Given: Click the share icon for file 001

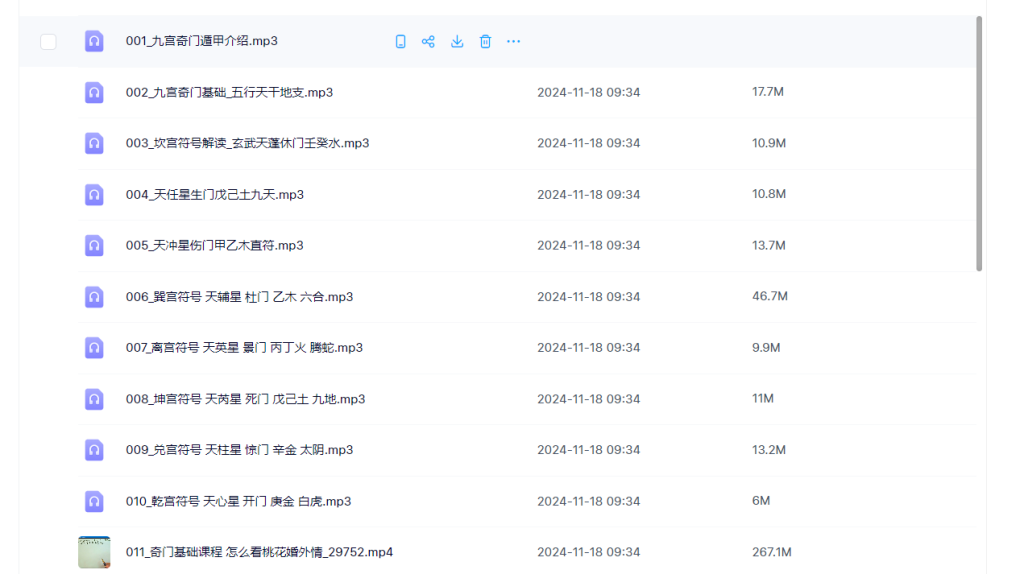Looking at the screenshot, I should click(428, 41).
